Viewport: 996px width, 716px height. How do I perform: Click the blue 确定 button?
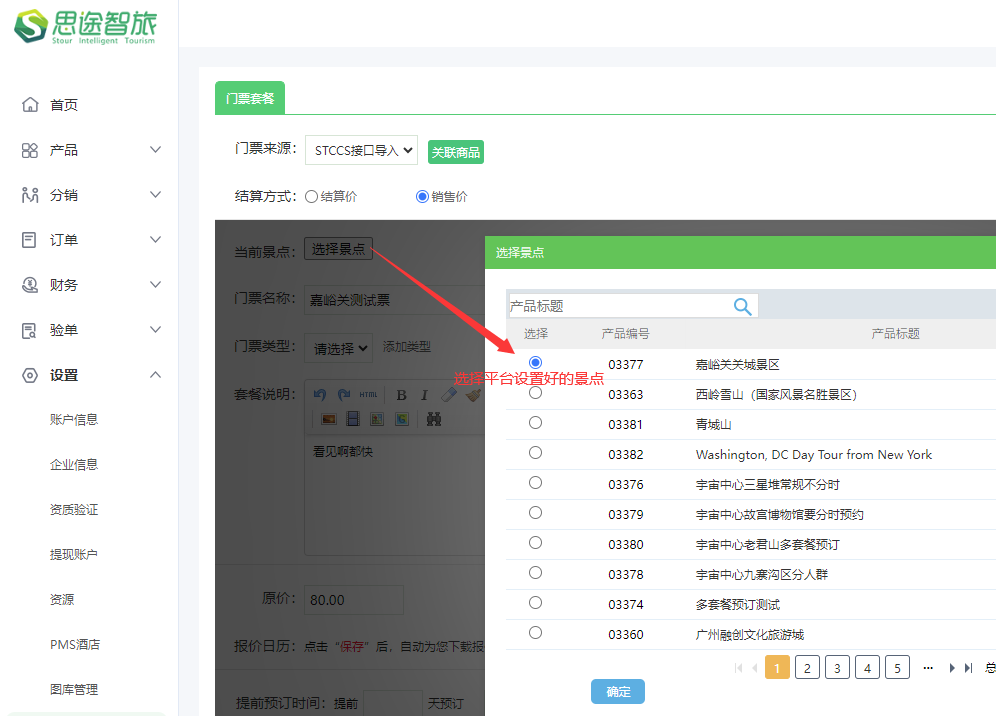coord(618,692)
